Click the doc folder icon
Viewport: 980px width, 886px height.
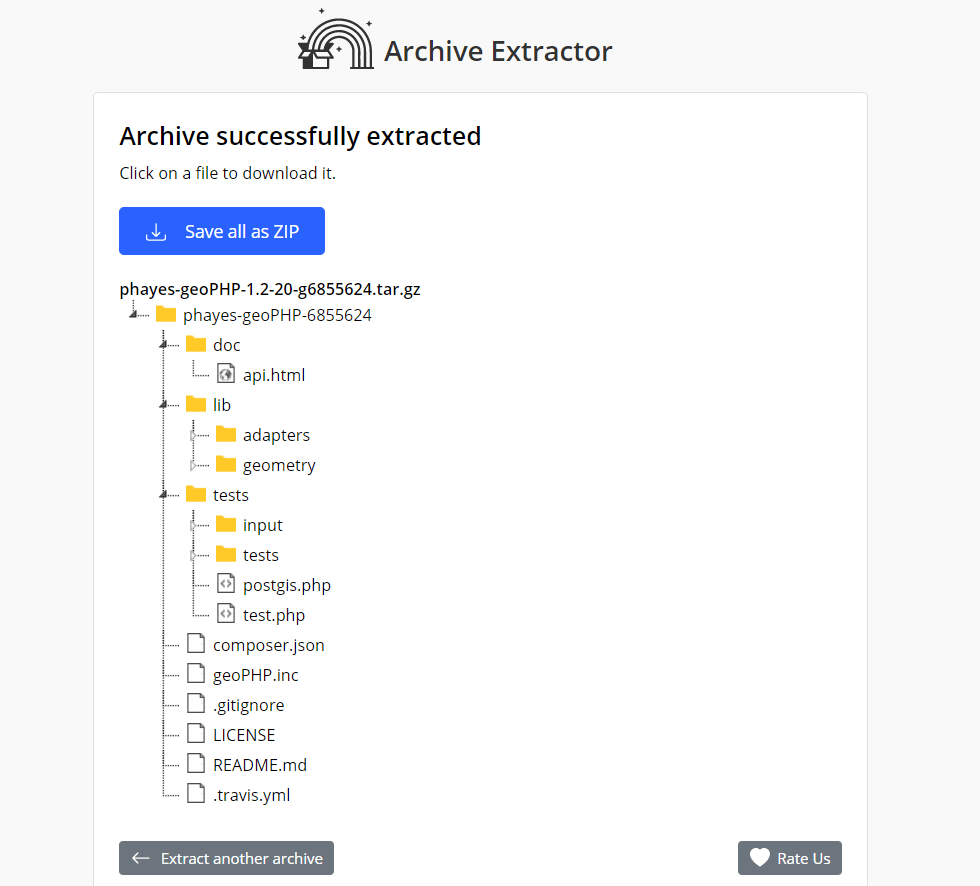pos(196,345)
